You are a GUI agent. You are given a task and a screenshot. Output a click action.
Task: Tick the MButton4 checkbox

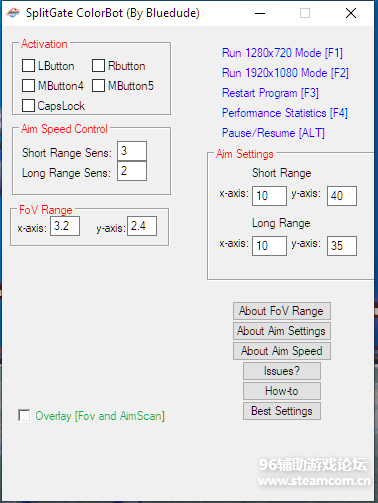28,86
